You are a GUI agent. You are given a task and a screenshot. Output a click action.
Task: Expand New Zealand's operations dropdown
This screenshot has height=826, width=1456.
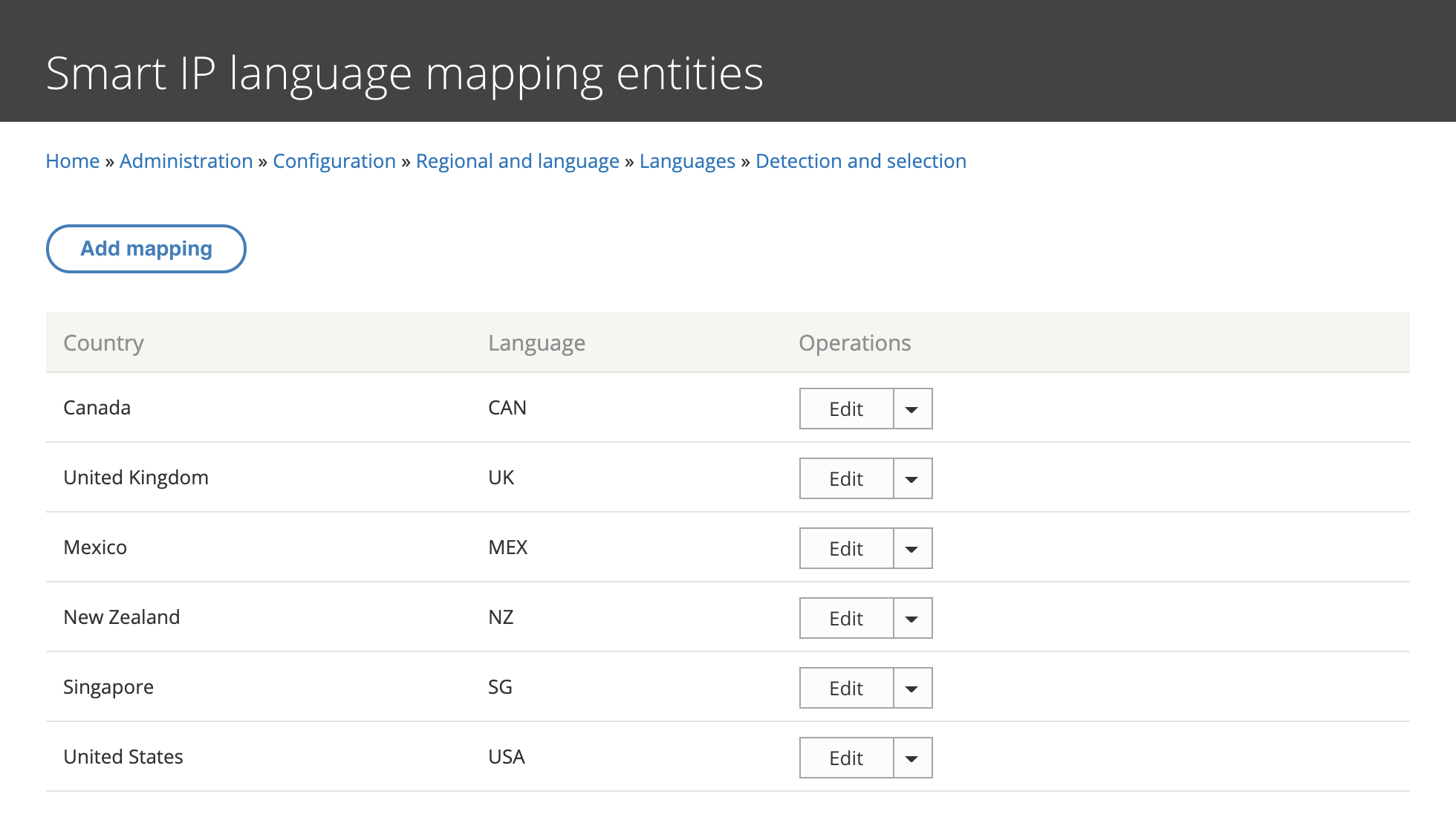point(911,618)
